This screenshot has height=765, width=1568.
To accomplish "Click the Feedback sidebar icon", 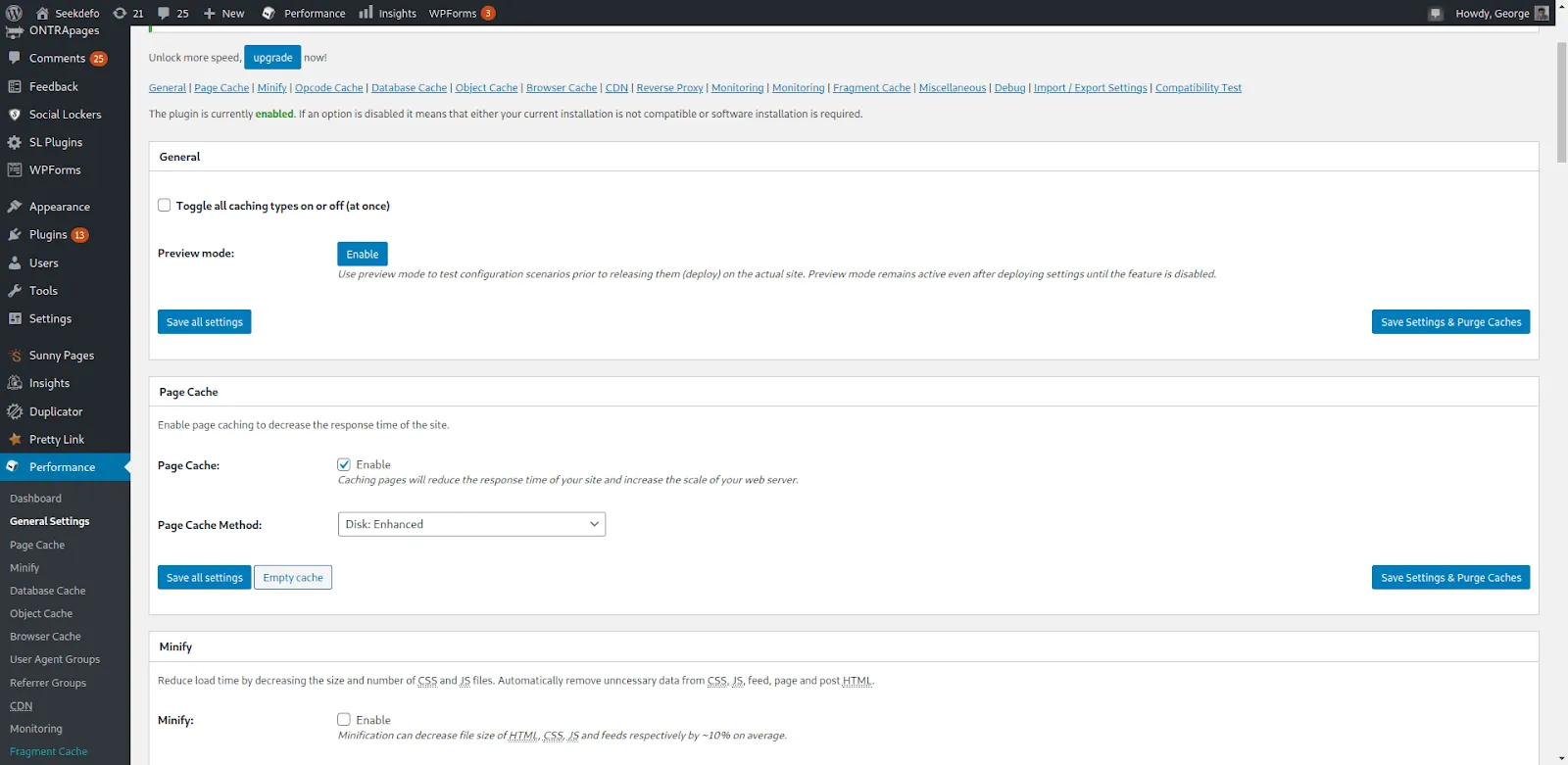I will click(15, 86).
